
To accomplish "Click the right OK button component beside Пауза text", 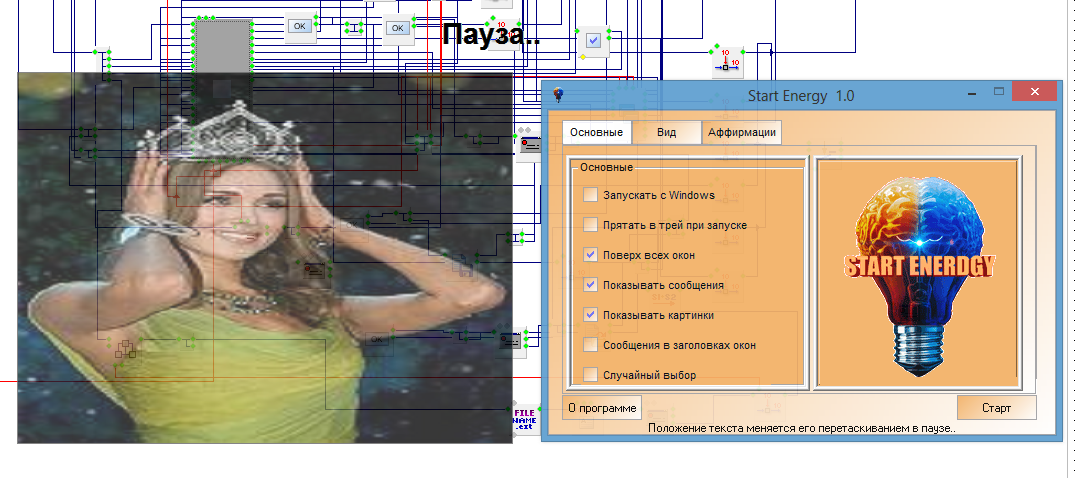I will 398,28.
